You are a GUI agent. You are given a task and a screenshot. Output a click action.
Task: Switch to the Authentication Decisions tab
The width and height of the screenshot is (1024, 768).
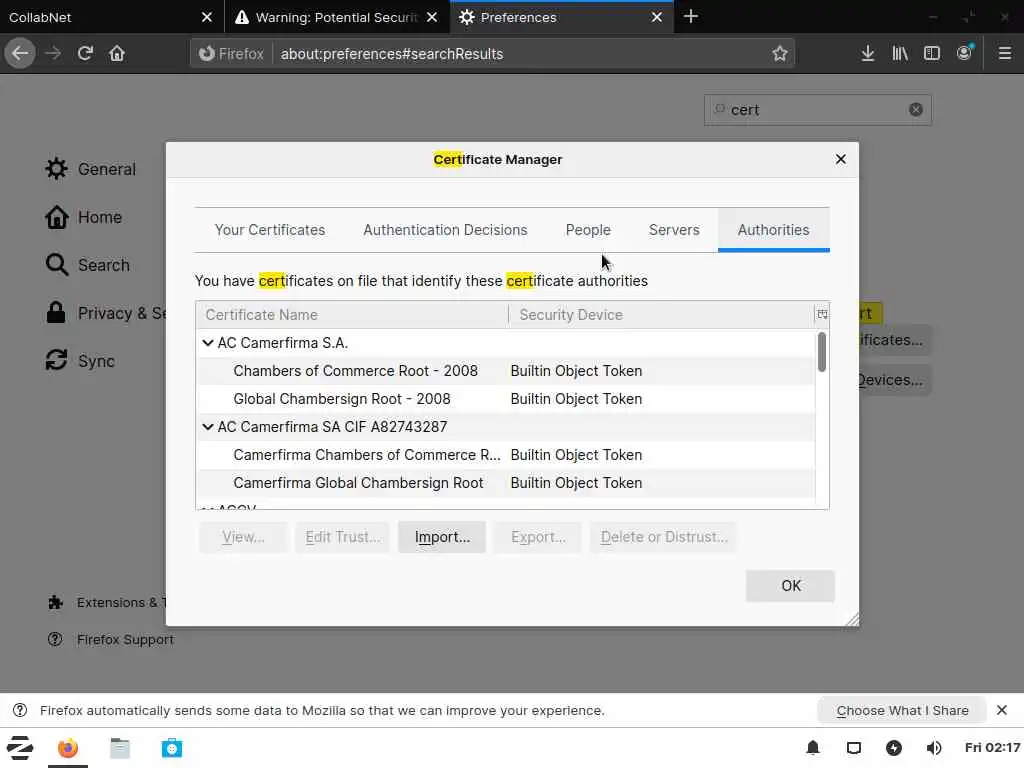coord(445,230)
